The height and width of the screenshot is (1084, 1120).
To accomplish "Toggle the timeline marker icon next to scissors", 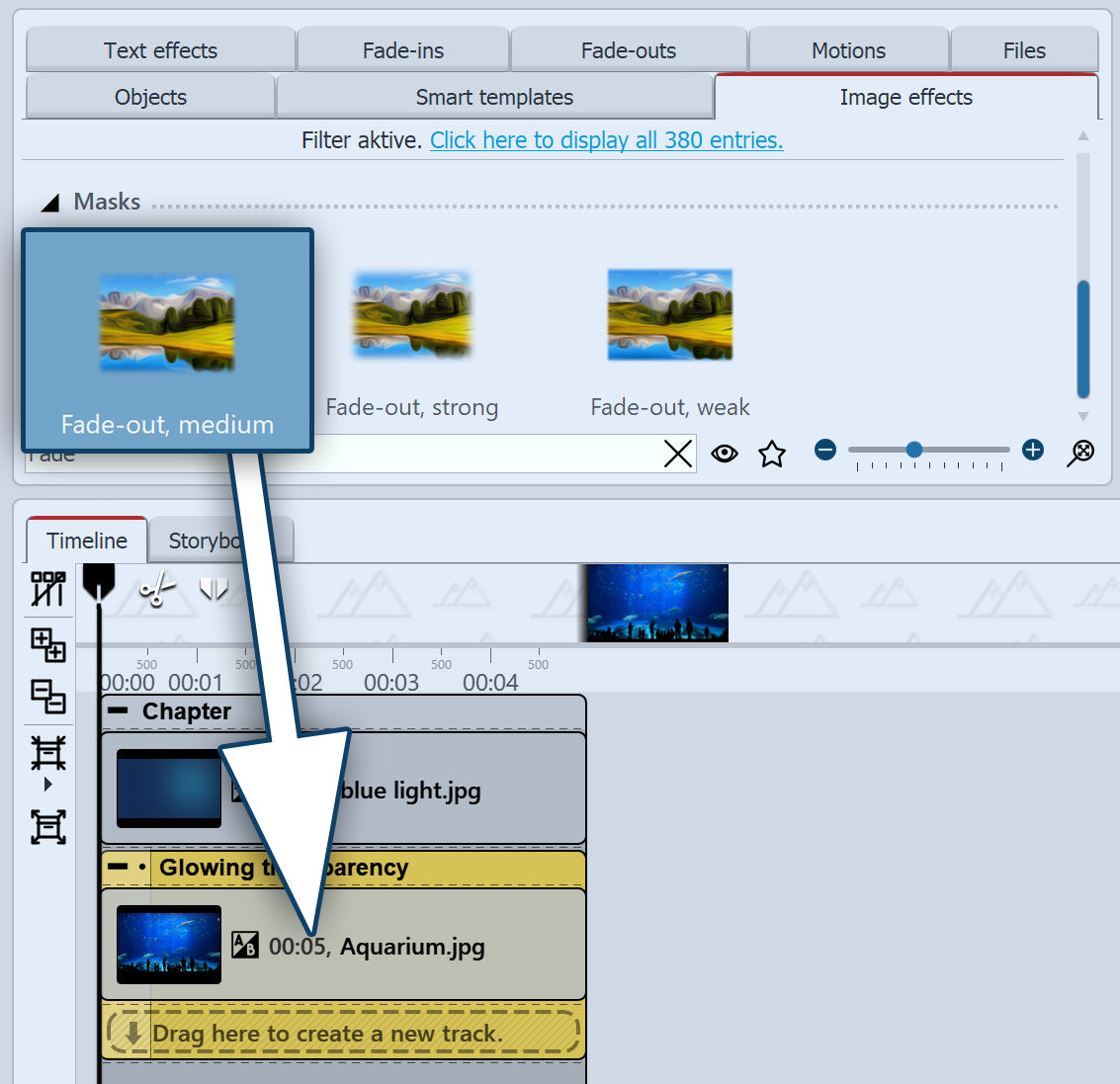I will [x=214, y=590].
